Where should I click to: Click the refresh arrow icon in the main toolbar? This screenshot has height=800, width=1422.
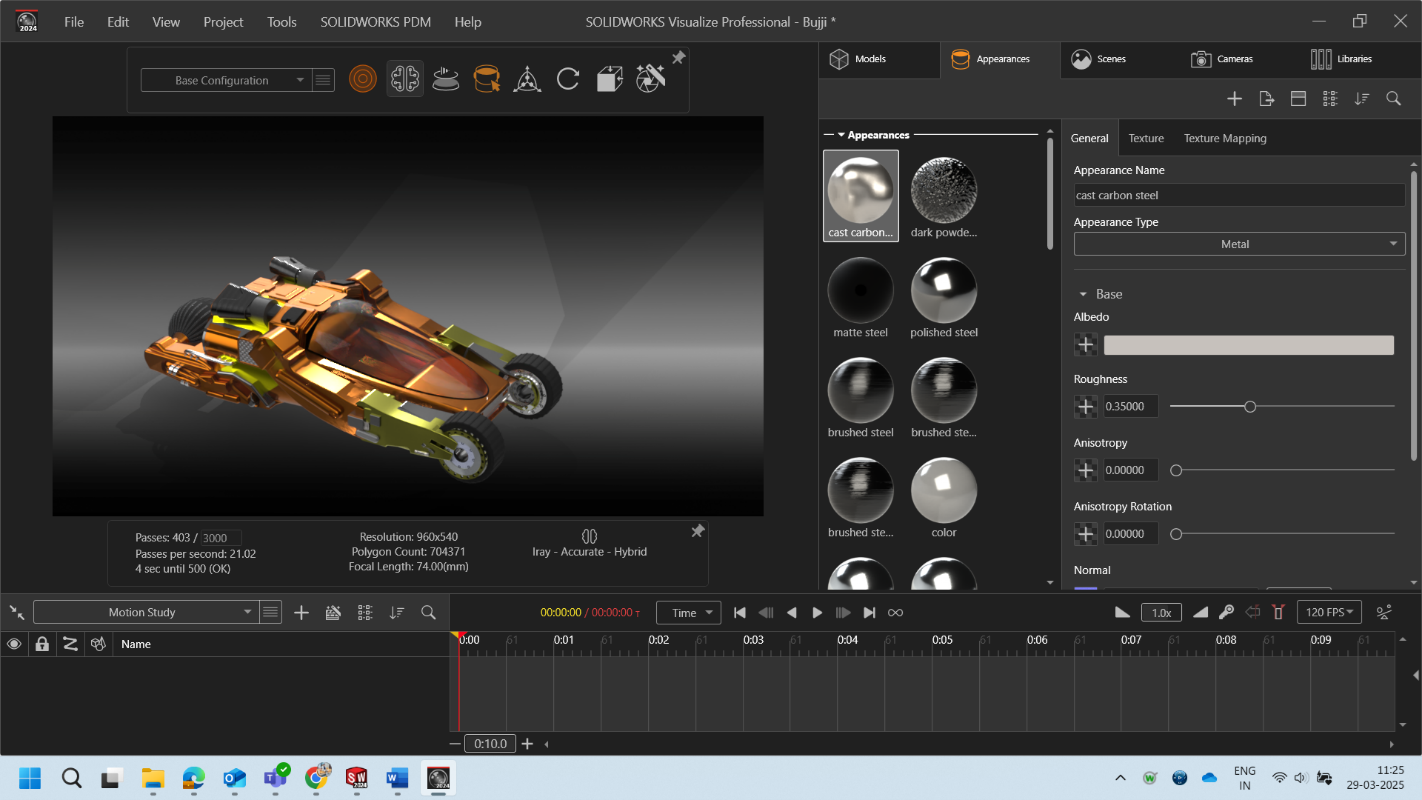tap(568, 79)
